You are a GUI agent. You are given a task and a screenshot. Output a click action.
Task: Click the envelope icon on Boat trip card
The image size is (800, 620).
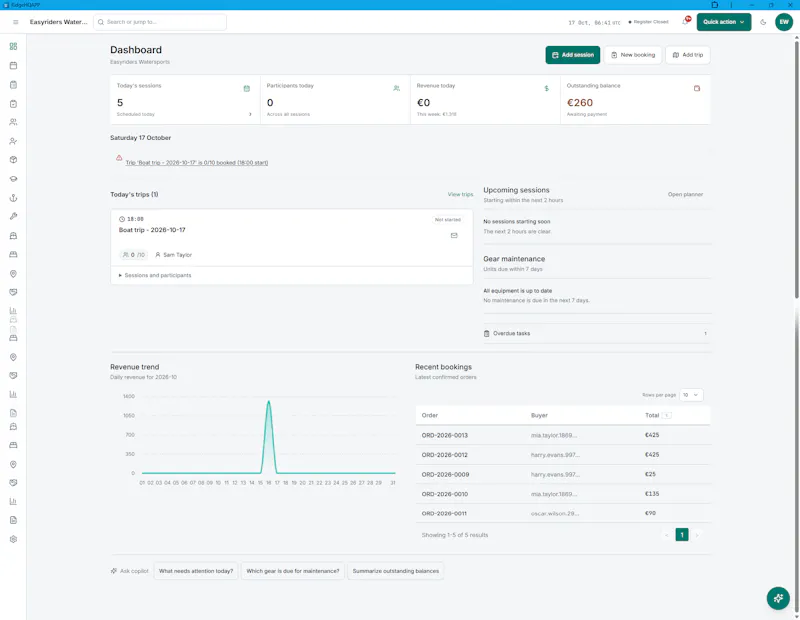pyautogui.click(x=454, y=235)
